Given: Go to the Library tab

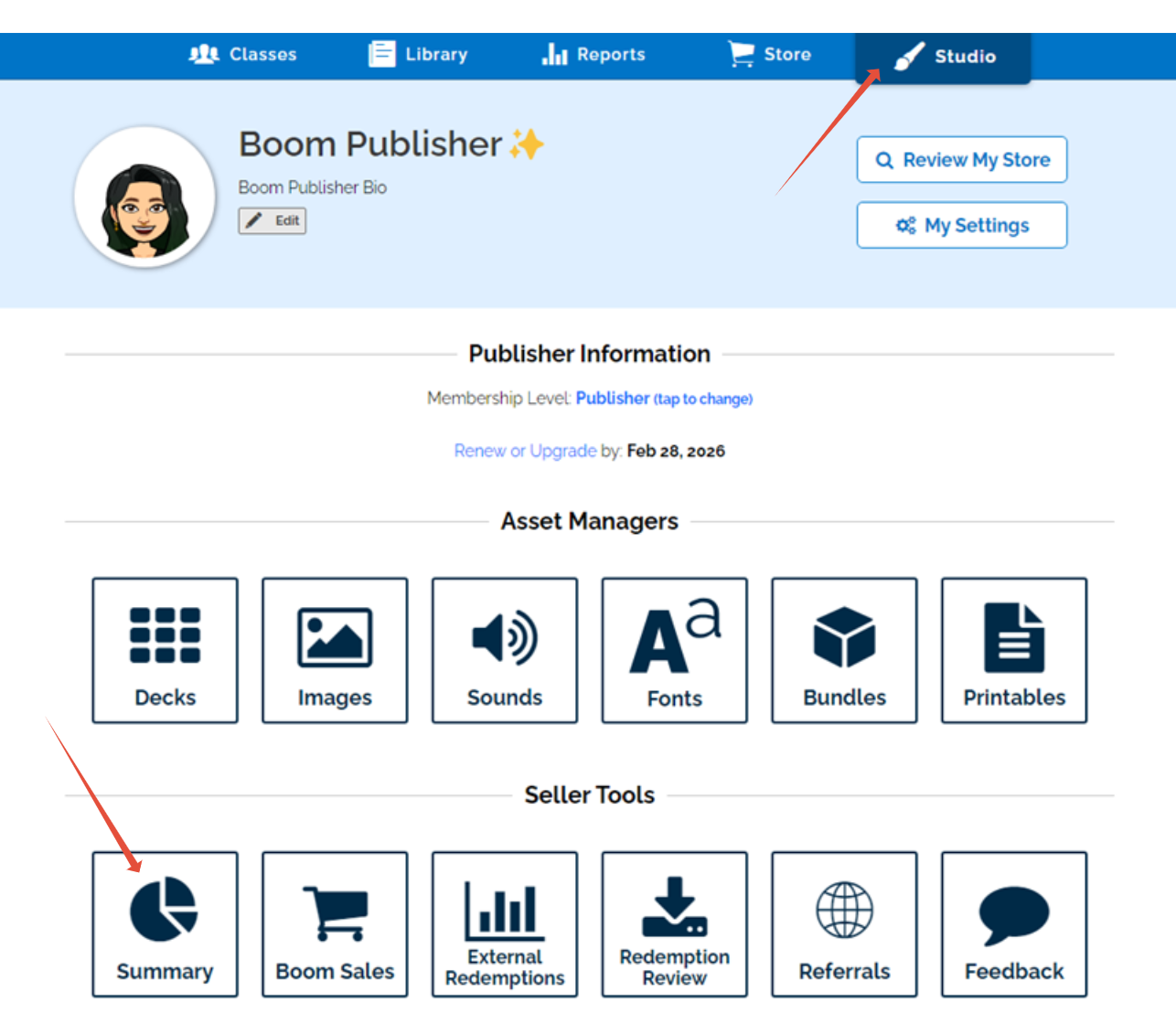Looking at the screenshot, I should point(418,55).
